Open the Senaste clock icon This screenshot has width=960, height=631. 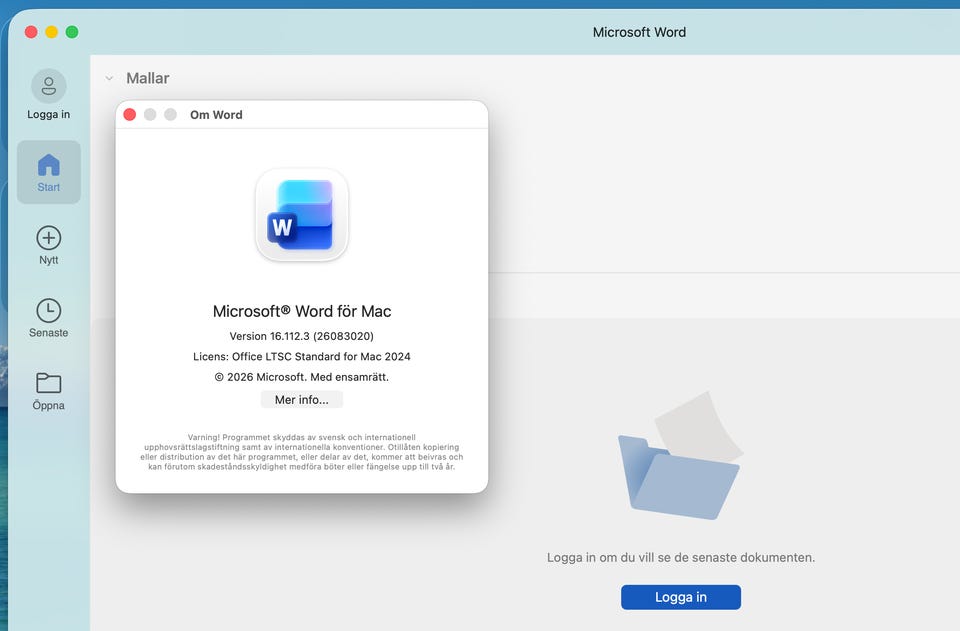tap(48, 310)
